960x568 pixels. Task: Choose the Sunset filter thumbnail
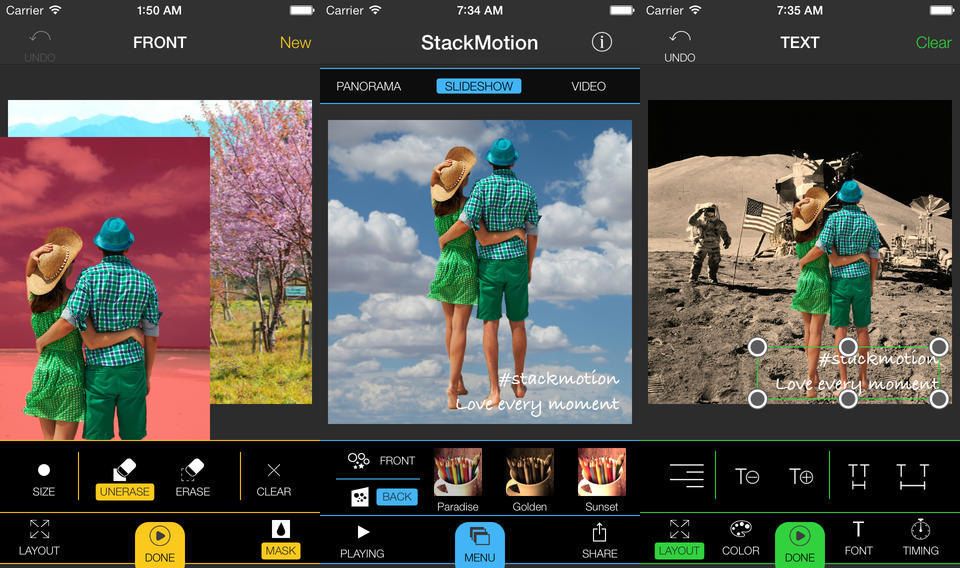[601, 478]
